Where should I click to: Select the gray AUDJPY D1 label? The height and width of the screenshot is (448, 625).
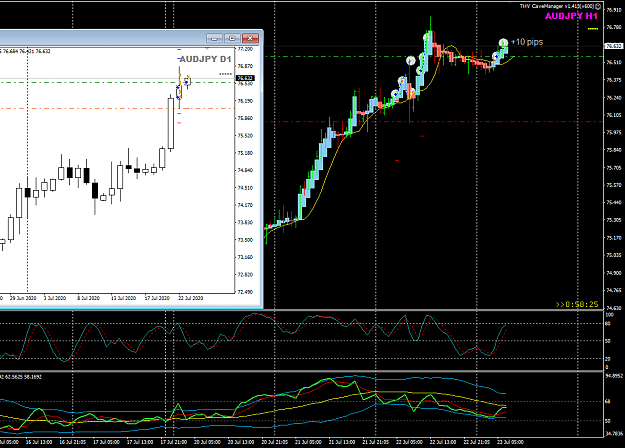(x=206, y=59)
